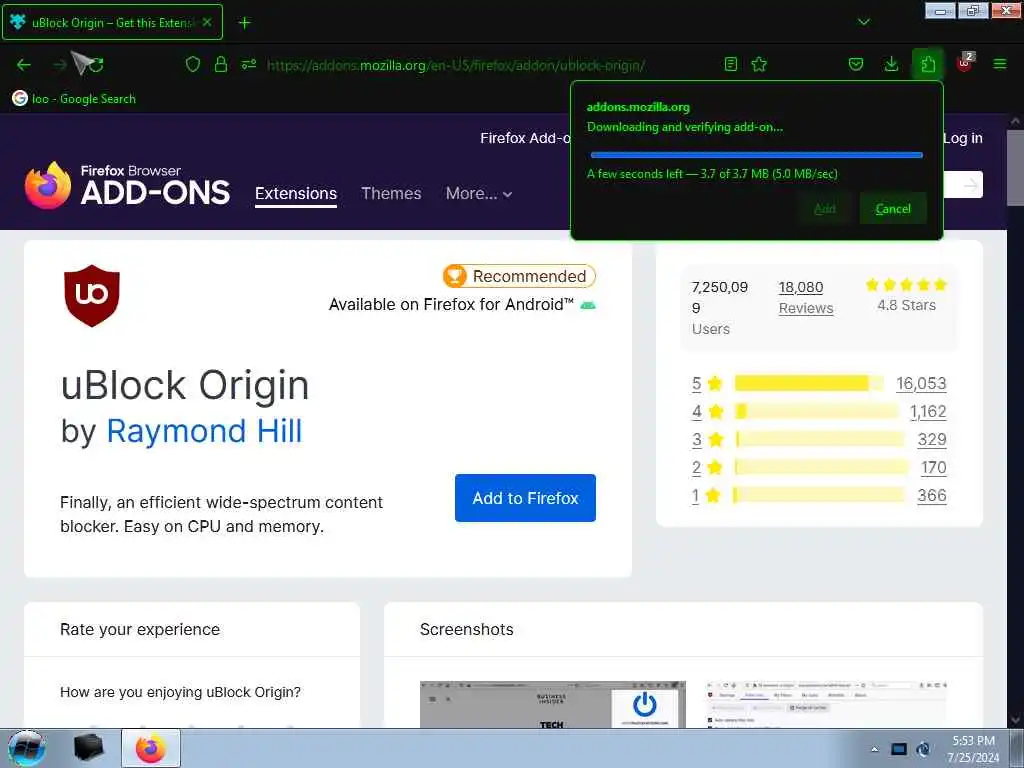The width and height of the screenshot is (1024, 768).
Task: Click the Add to Firefox button
Action: pos(525,498)
